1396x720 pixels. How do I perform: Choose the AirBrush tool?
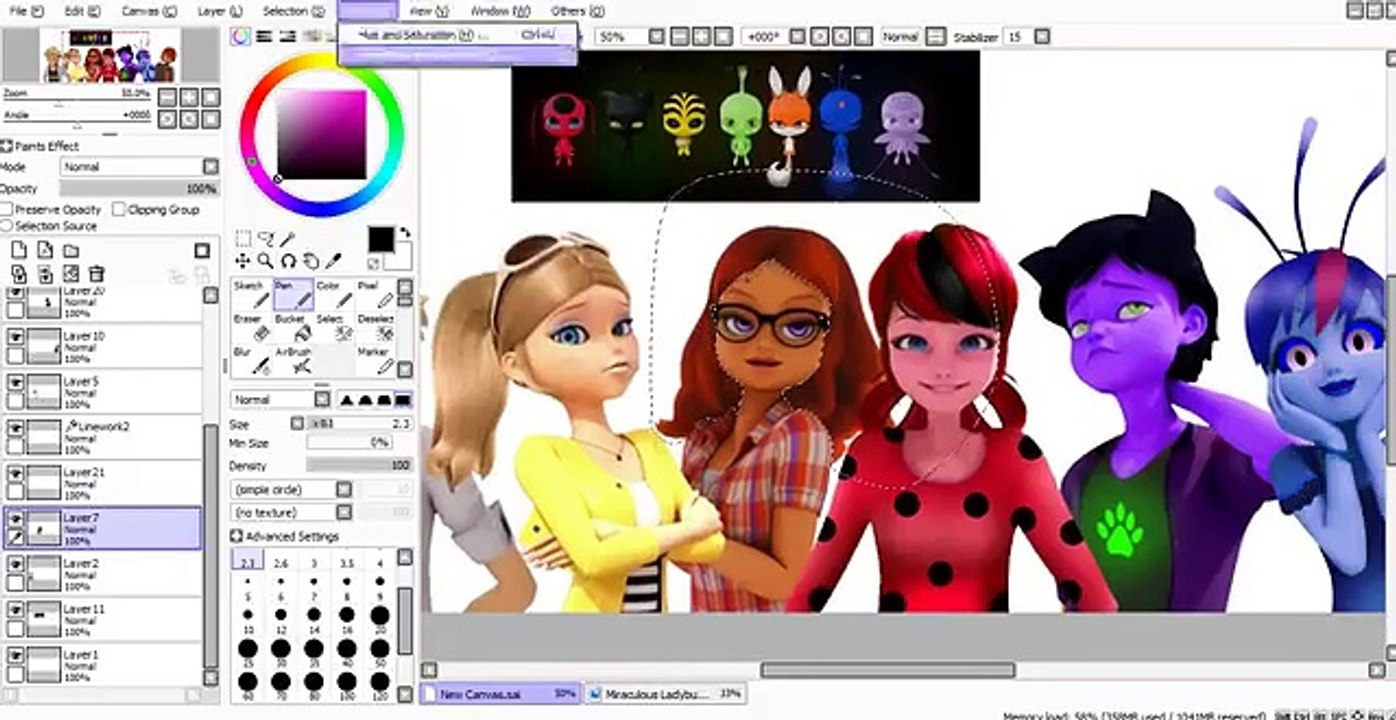click(x=292, y=361)
